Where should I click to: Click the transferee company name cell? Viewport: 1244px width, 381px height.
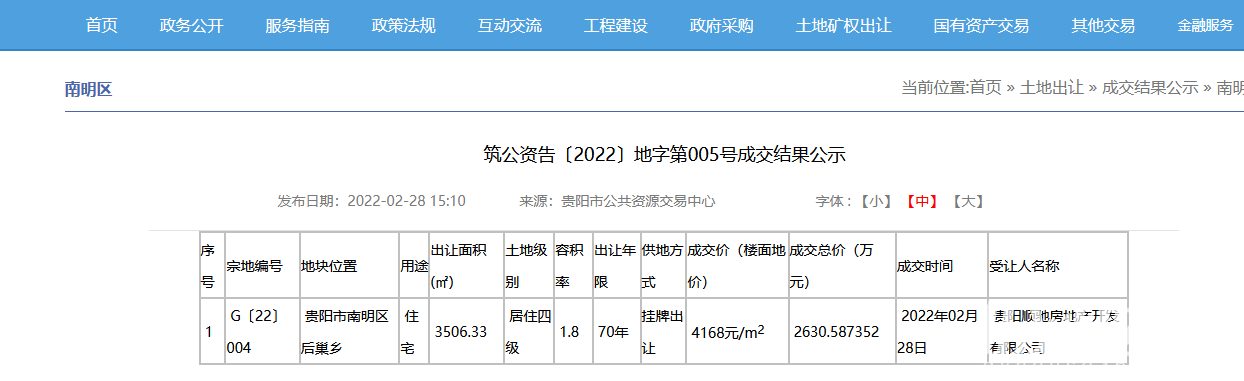click(1058, 331)
